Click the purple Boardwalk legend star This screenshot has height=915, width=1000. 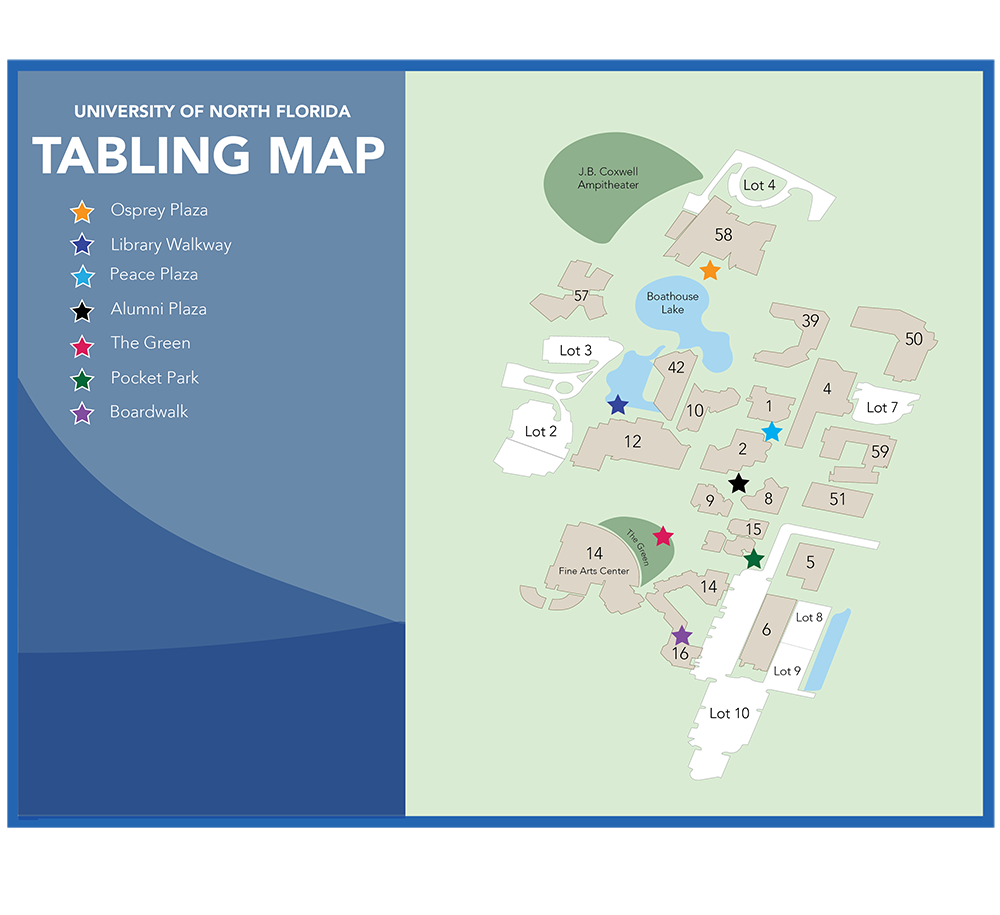click(82, 413)
